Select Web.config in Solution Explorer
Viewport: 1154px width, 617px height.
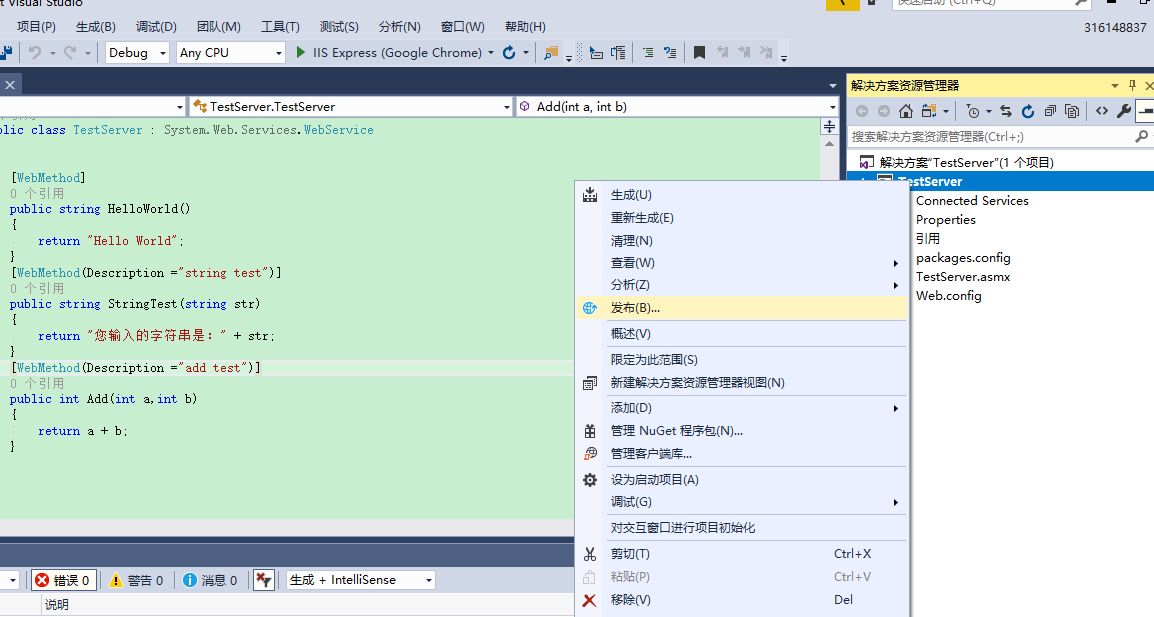coord(949,296)
